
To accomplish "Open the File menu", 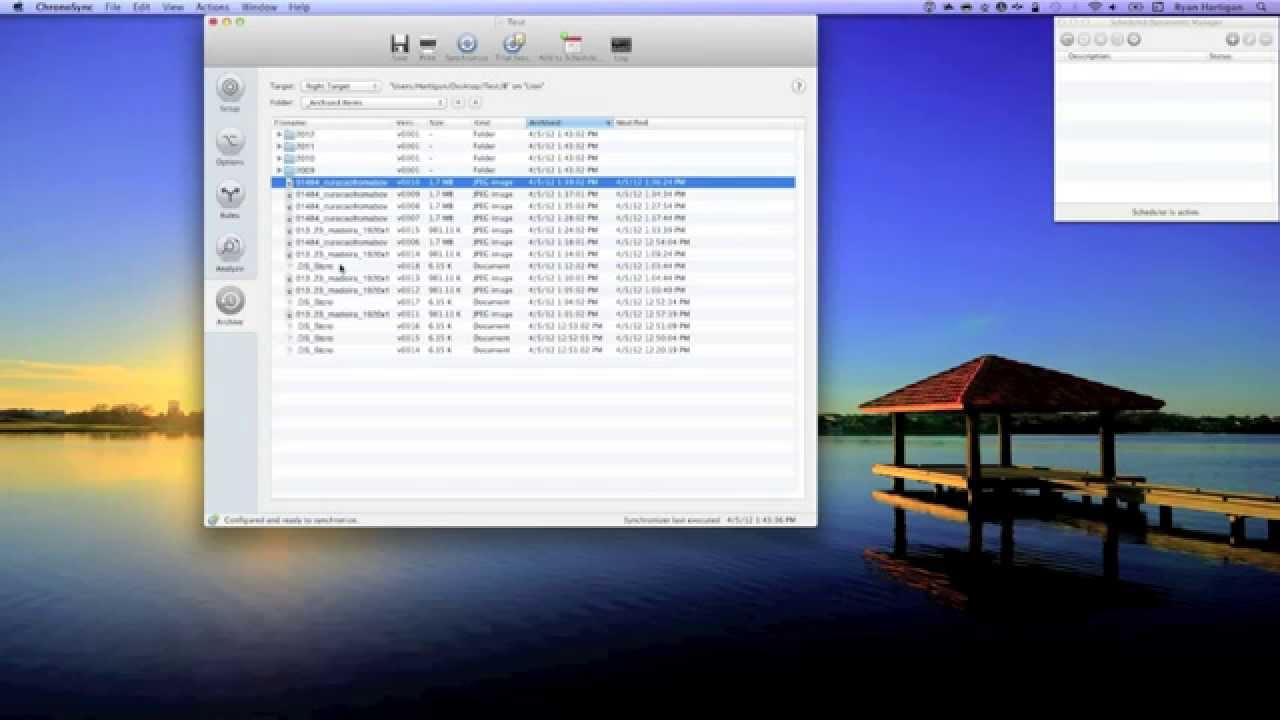I will tap(113, 7).
